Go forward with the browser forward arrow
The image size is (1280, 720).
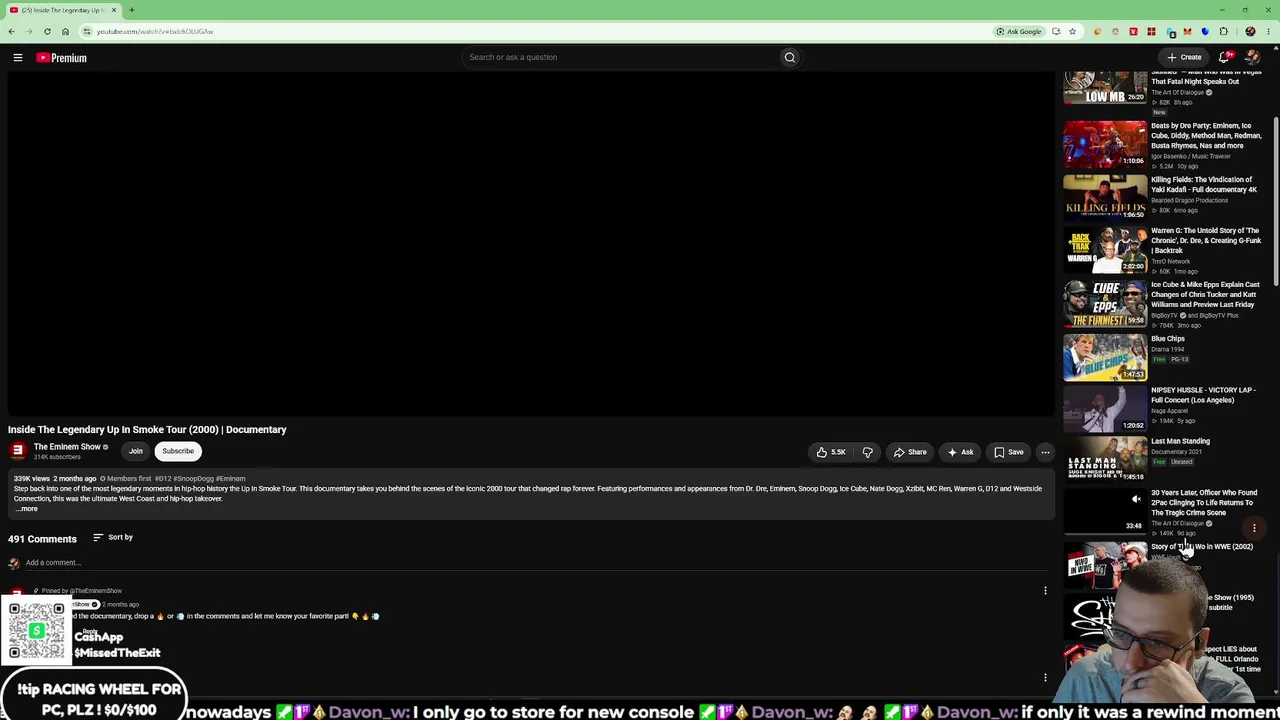click(x=29, y=31)
